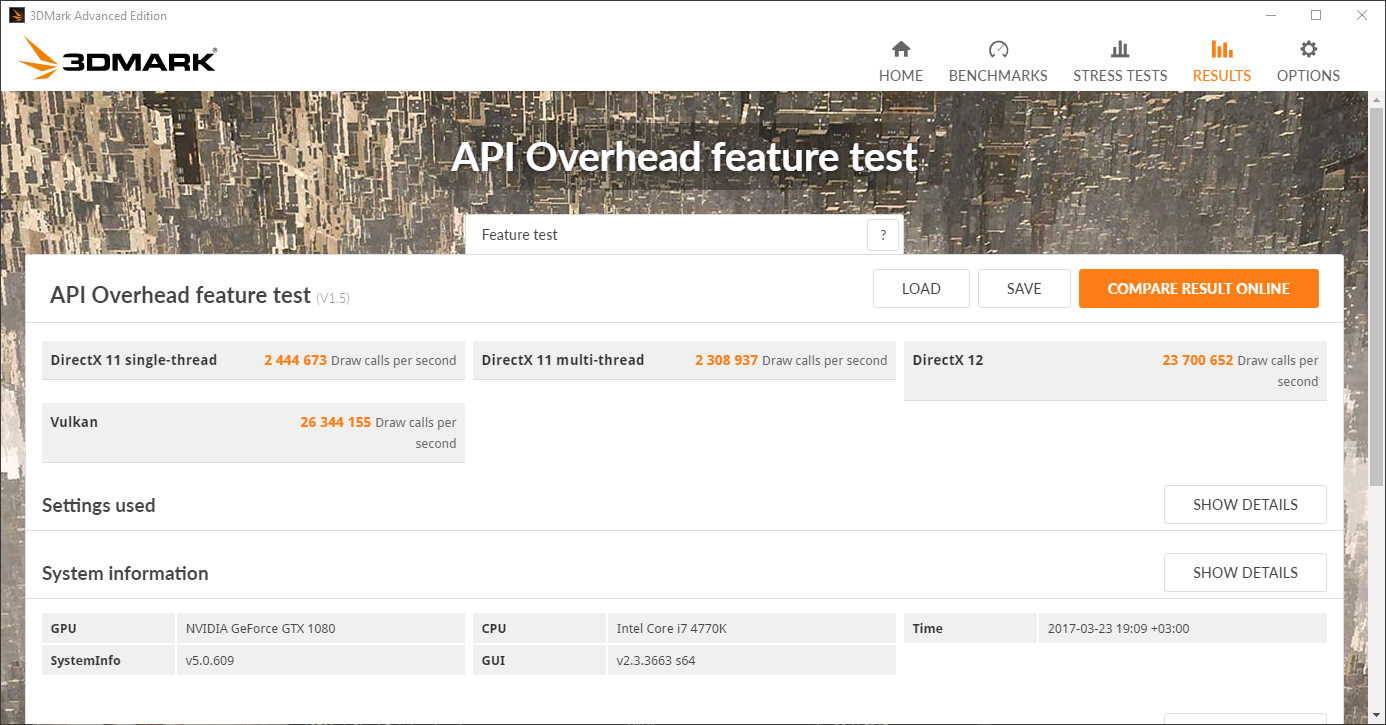Open the Benchmarks gauge icon
This screenshot has height=725, width=1386.
click(x=998, y=49)
